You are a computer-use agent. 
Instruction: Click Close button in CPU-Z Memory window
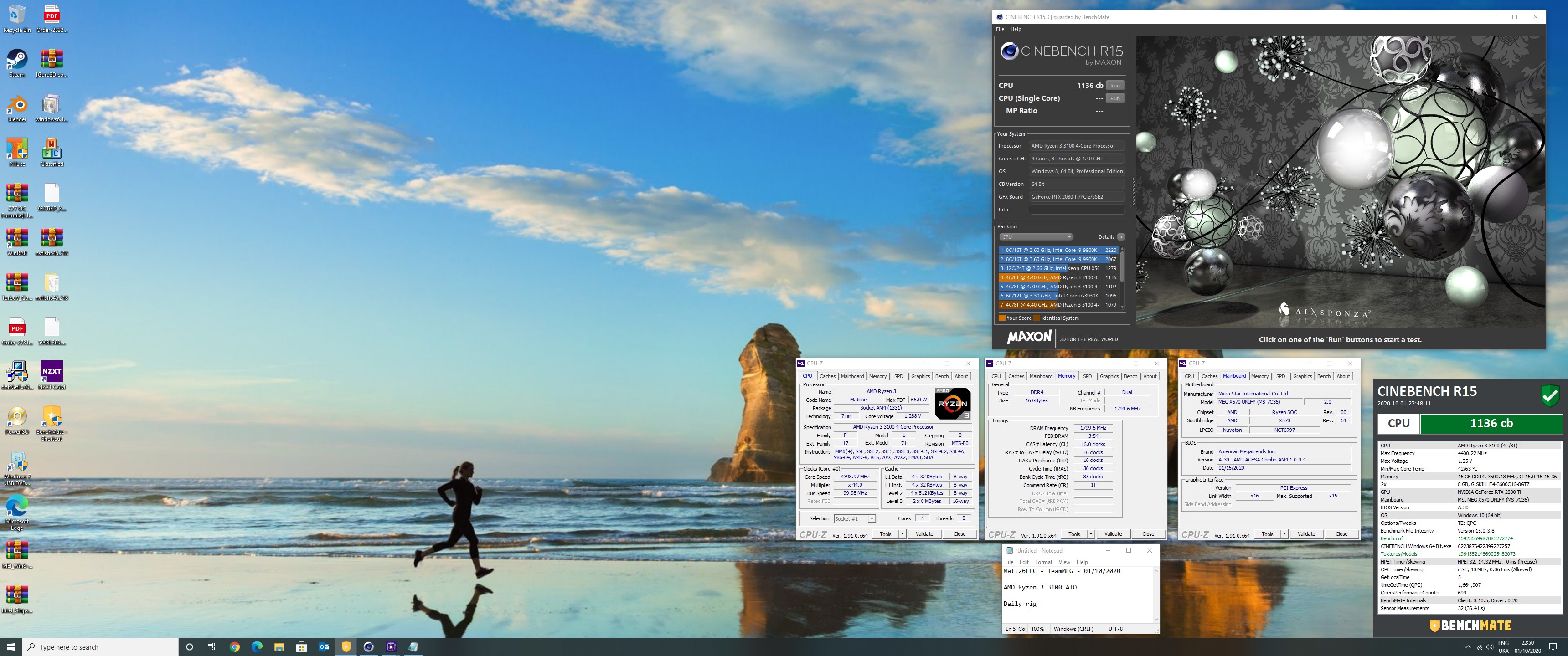(x=1147, y=534)
